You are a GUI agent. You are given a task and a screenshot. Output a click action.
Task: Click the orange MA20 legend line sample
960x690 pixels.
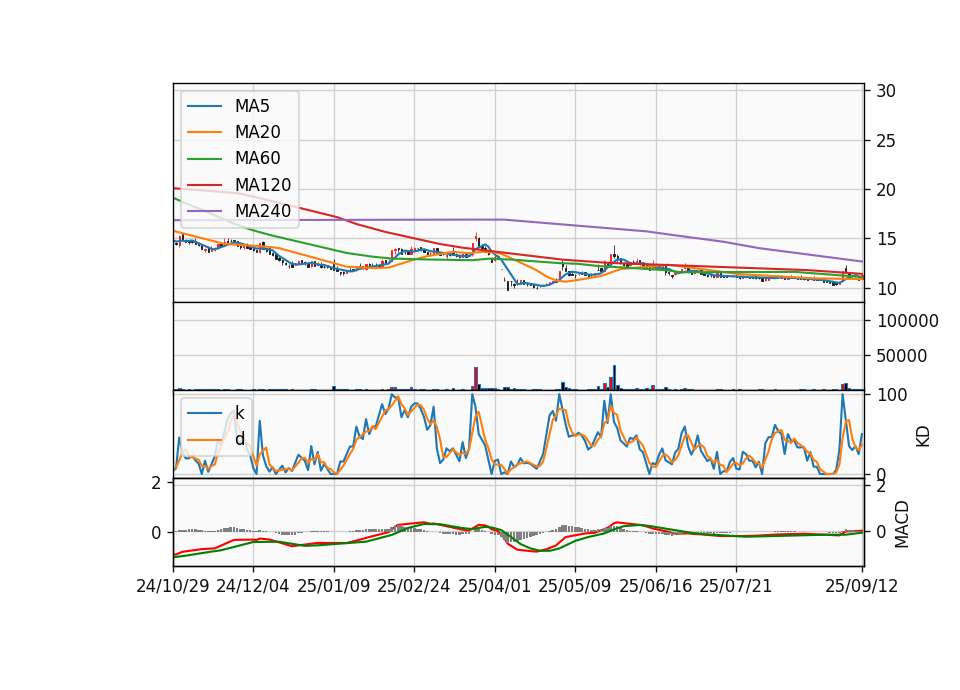[x=204, y=132]
